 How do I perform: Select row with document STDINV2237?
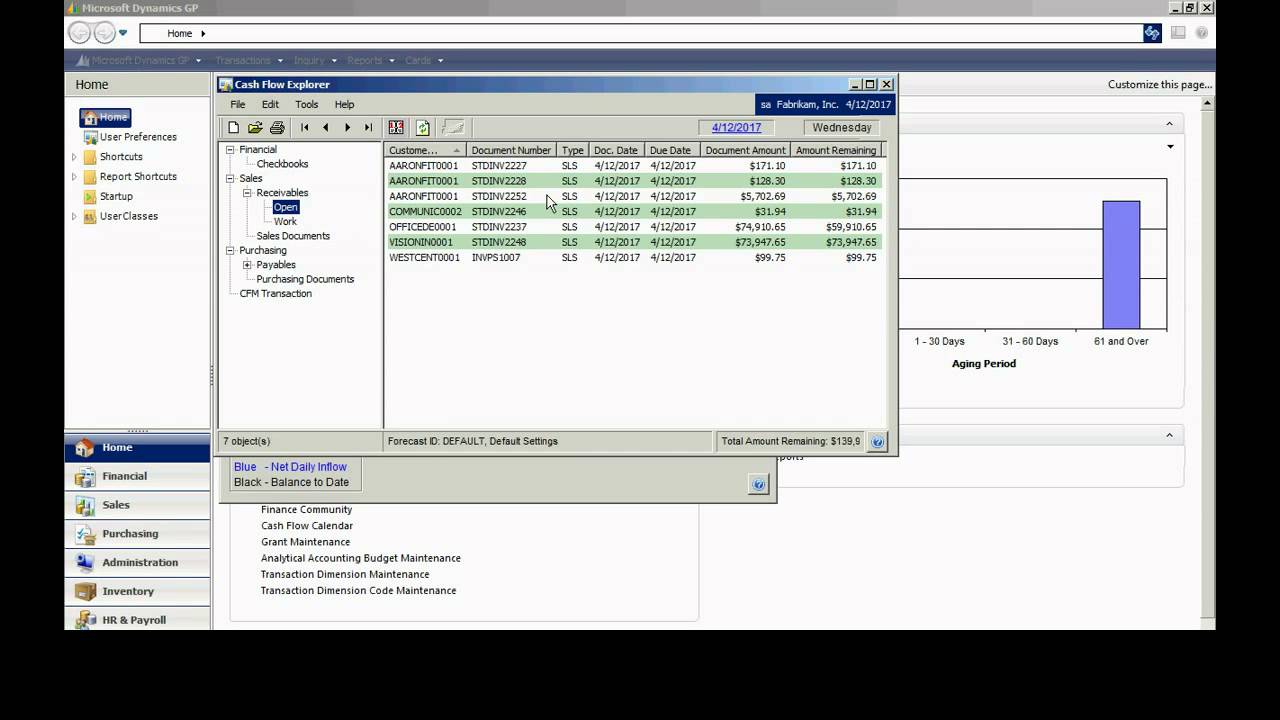pos(634,227)
